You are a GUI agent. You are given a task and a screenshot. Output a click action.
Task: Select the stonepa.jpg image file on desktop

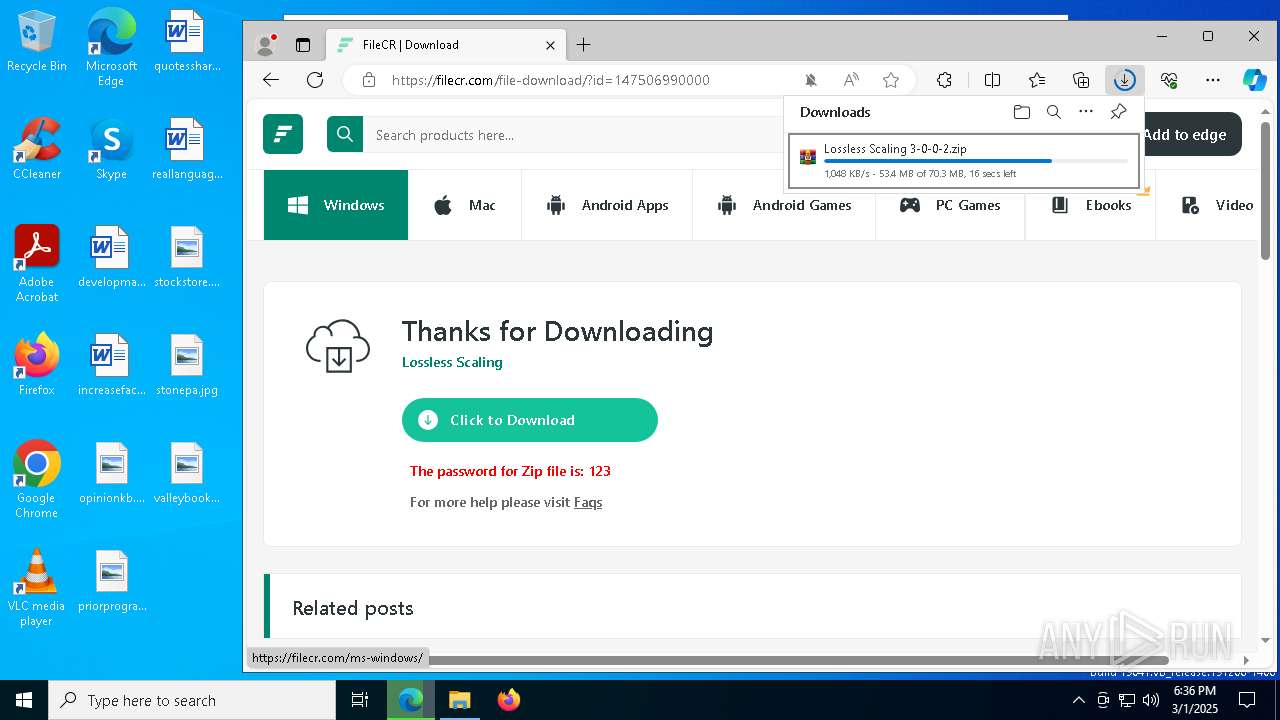tap(186, 366)
